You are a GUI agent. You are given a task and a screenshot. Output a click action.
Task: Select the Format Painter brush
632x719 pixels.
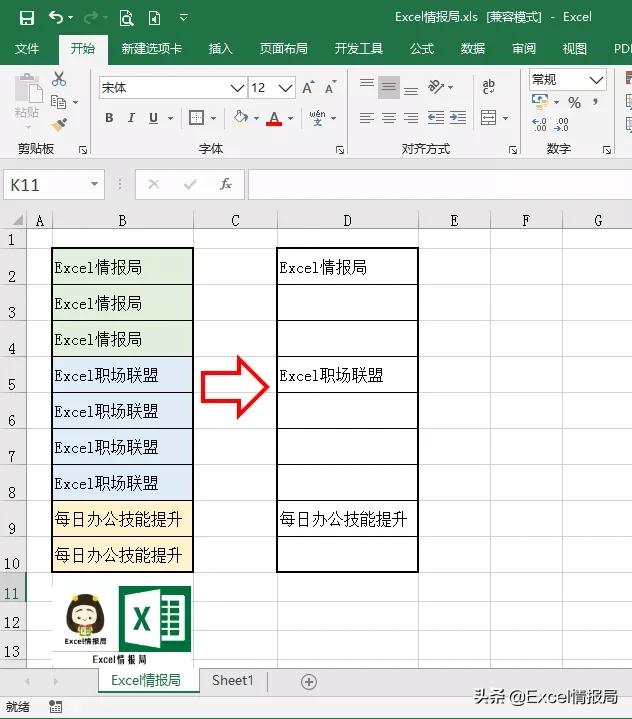pyautogui.click(x=59, y=125)
